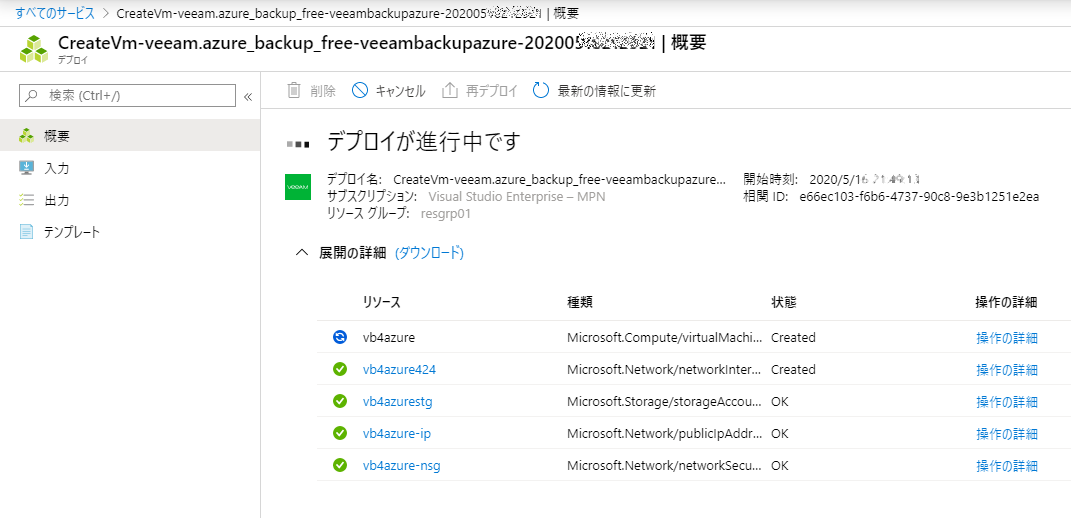Click the in-progress sync icon for vb4azure
Viewport: 1071px width, 518px height.
point(339,337)
